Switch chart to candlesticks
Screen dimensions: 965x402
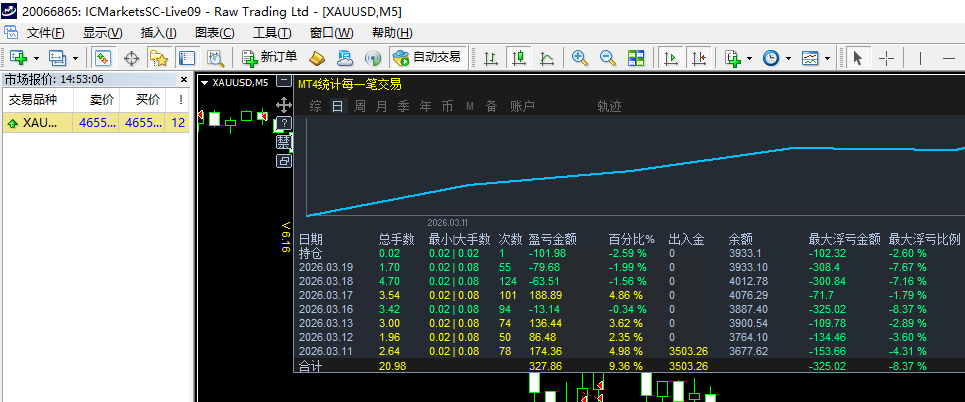(519, 58)
